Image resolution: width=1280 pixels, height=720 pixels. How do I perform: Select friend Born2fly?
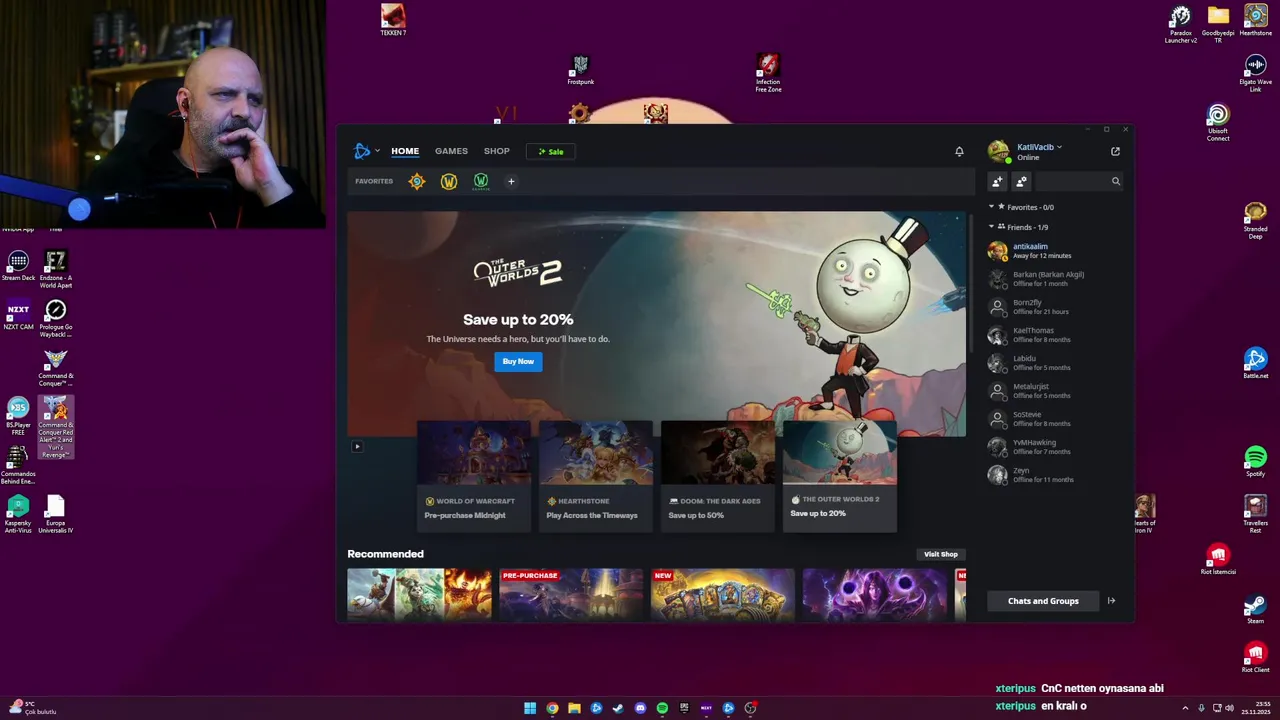click(x=1055, y=307)
